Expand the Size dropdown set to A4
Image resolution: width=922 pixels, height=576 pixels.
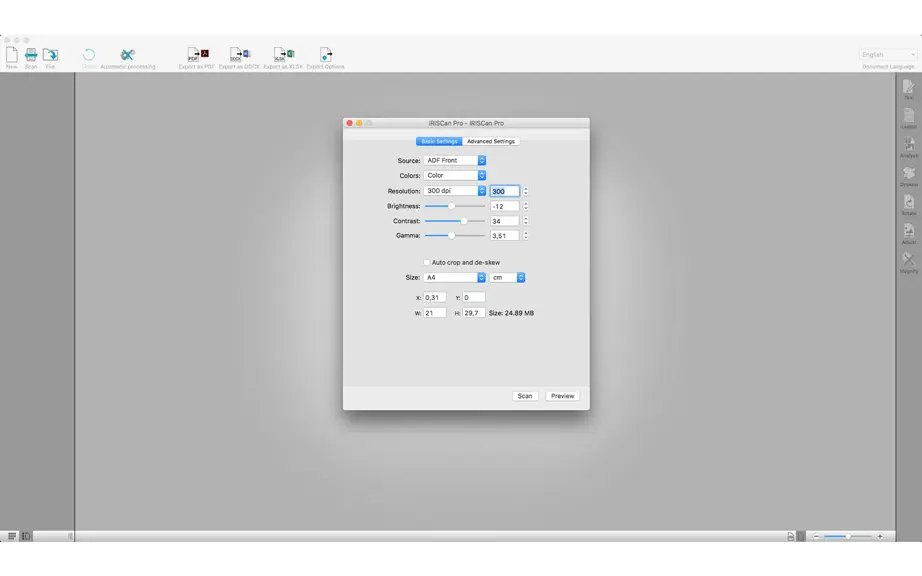455,277
